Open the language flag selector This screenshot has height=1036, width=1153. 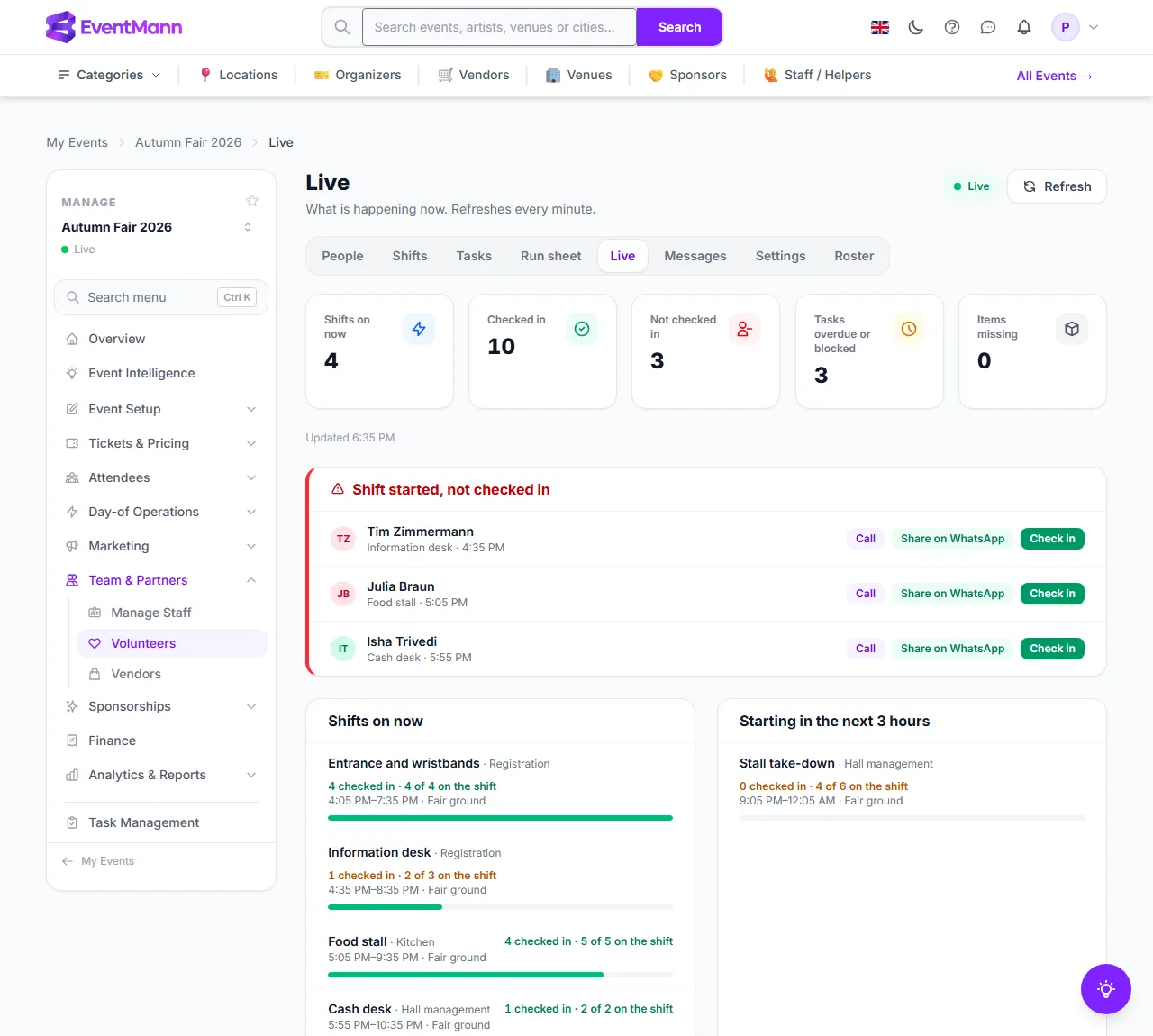coord(880,27)
